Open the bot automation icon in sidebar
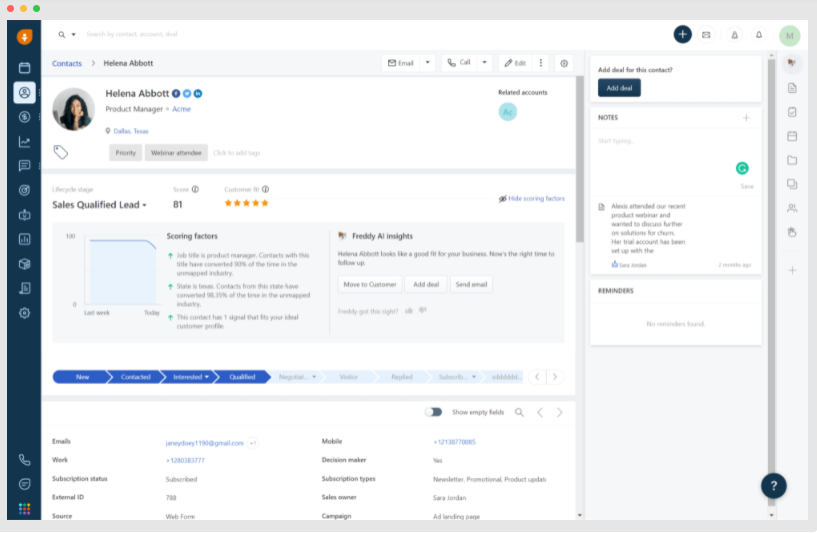The image size is (817, 533). 24,215
